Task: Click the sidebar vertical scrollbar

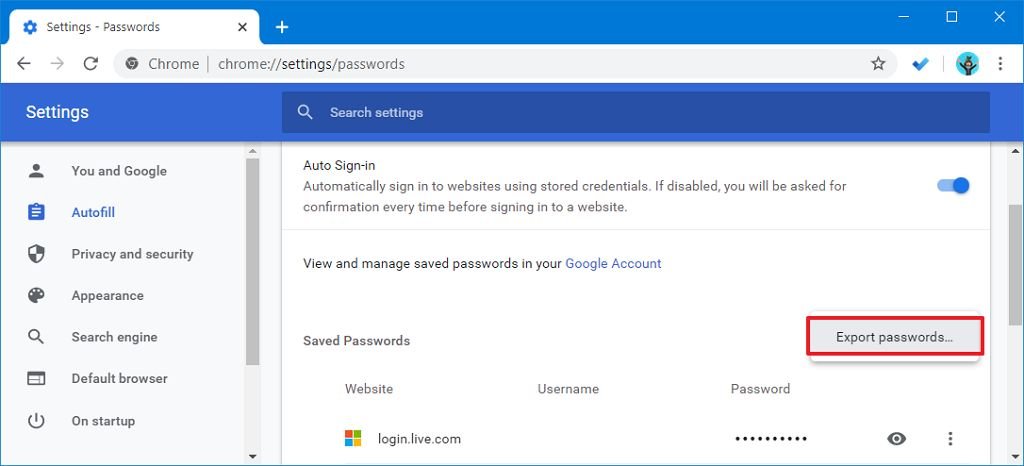Action: 253,260
